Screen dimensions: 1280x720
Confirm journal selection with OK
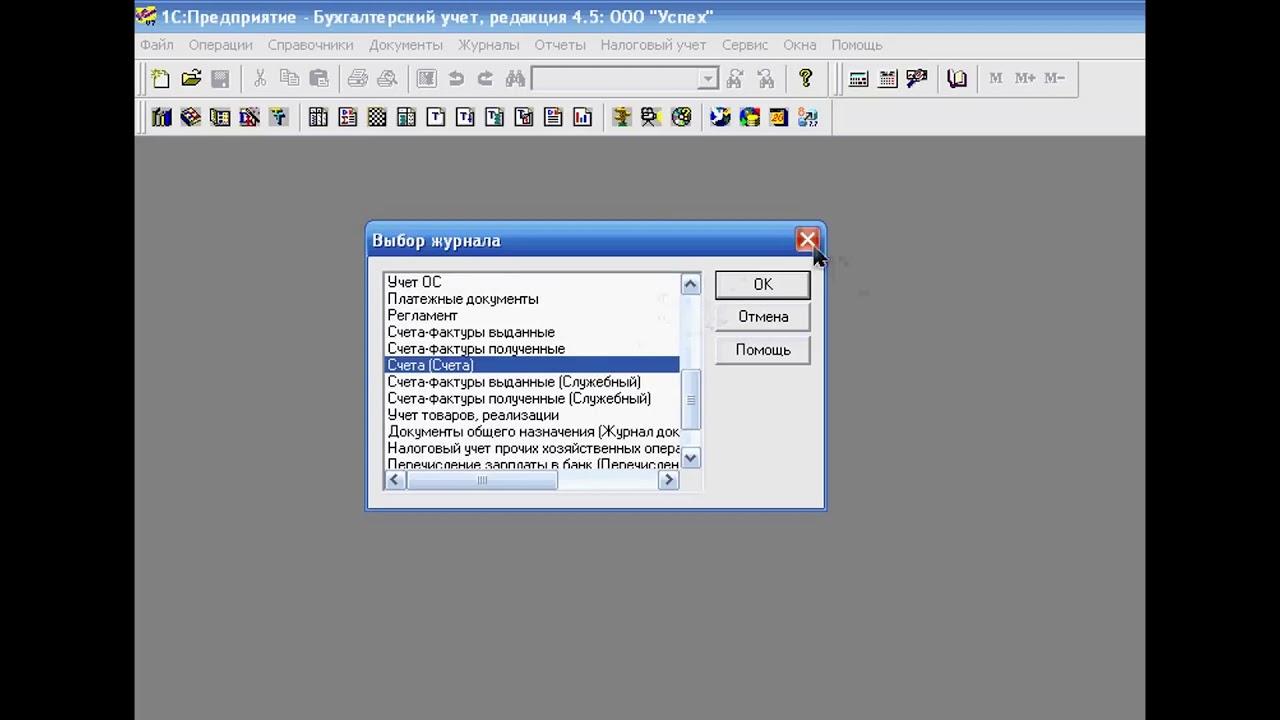(763, 285)
